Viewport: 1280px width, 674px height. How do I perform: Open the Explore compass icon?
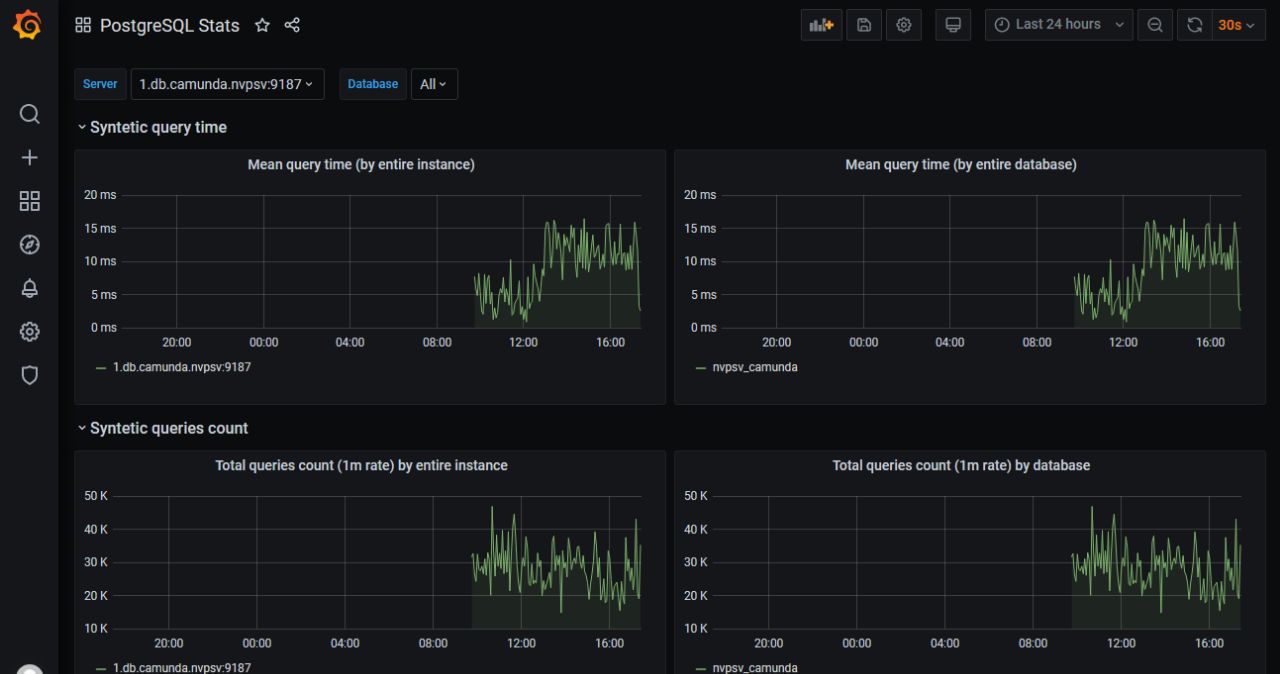click(30, 245)
